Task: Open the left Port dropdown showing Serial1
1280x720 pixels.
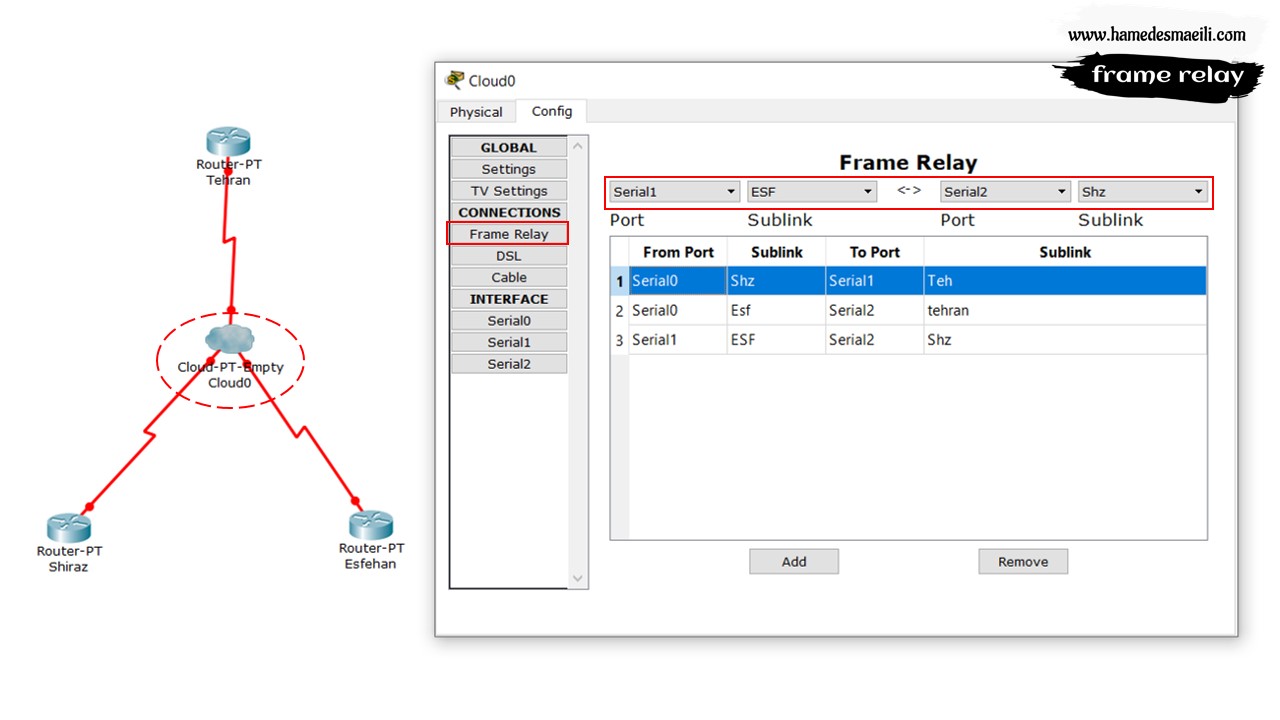Action: click(674, 192)
